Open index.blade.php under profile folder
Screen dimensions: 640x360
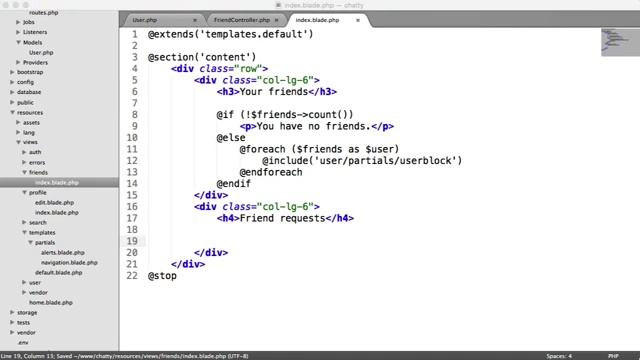tap(57, 213)
